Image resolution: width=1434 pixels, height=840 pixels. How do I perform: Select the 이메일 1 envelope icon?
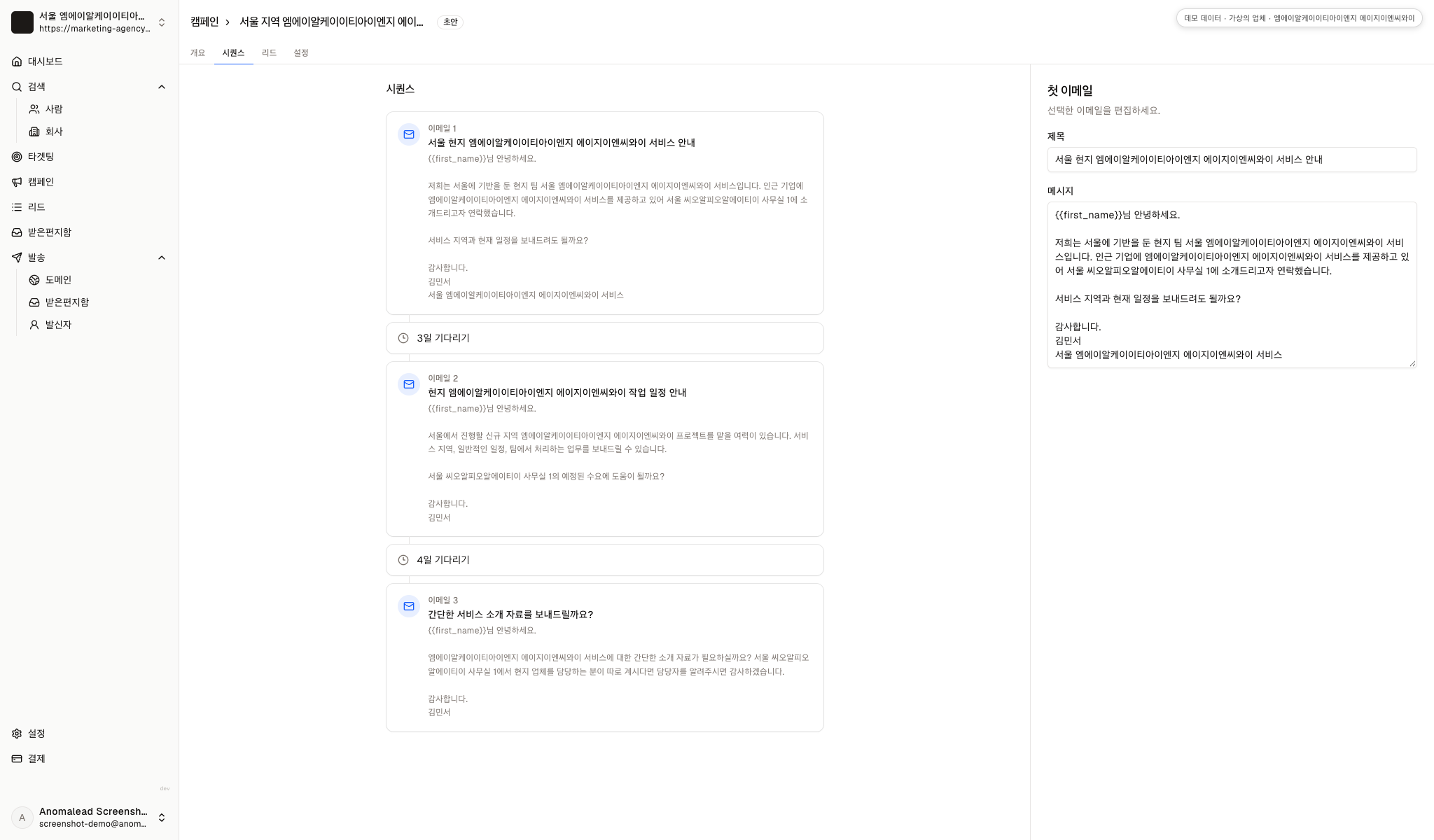click(409, 134)
